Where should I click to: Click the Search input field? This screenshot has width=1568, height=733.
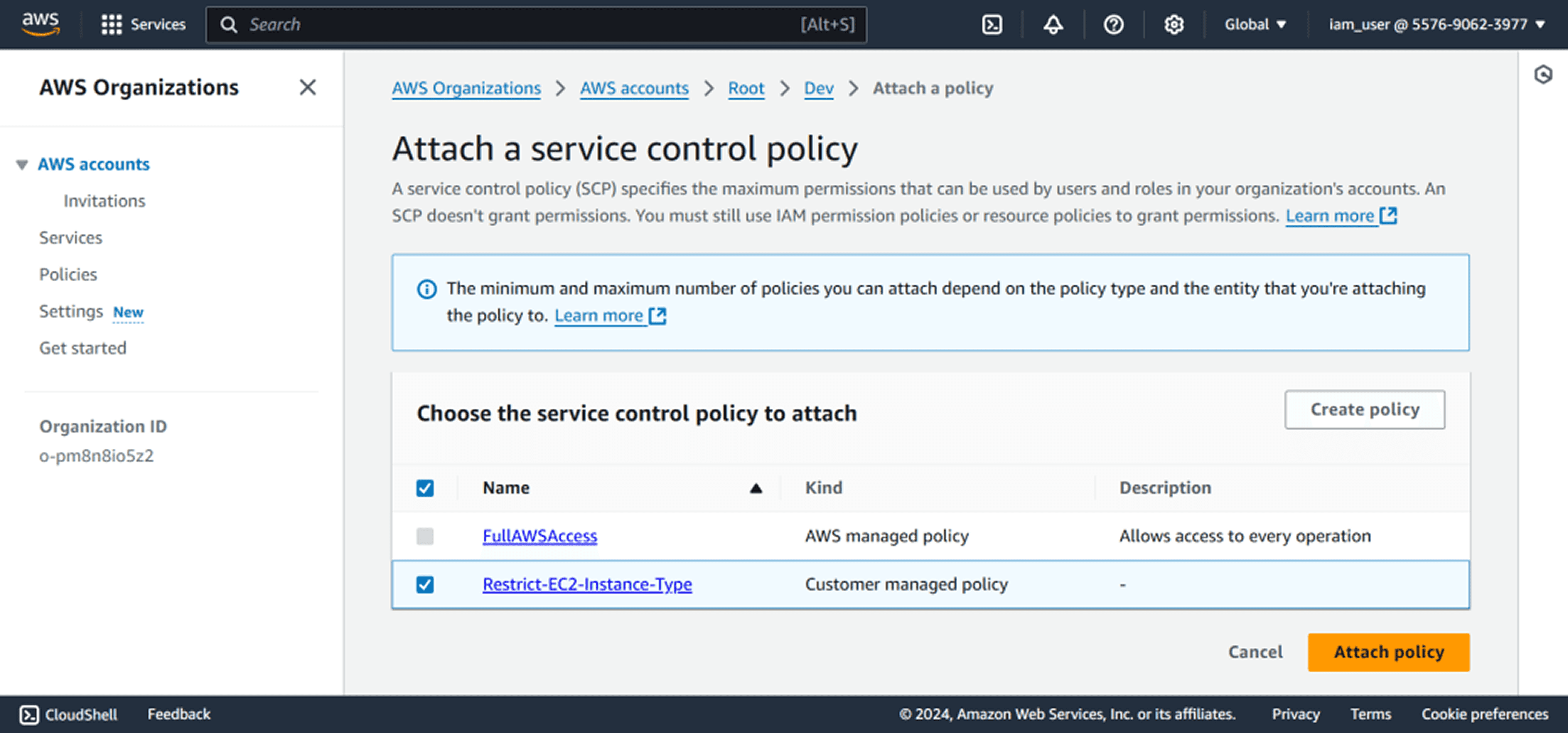click(517, 24)
